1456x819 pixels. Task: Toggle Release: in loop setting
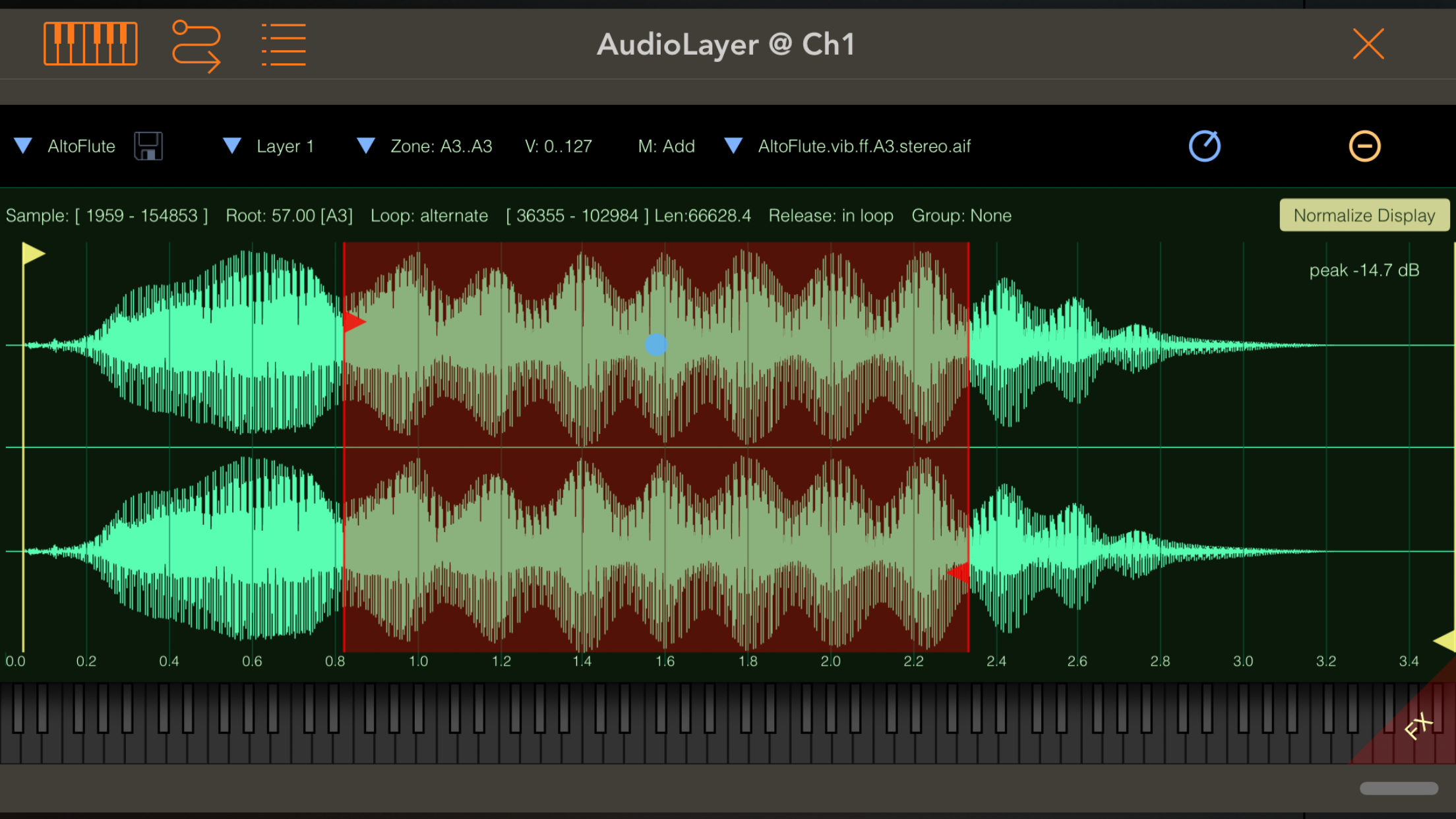830,216
